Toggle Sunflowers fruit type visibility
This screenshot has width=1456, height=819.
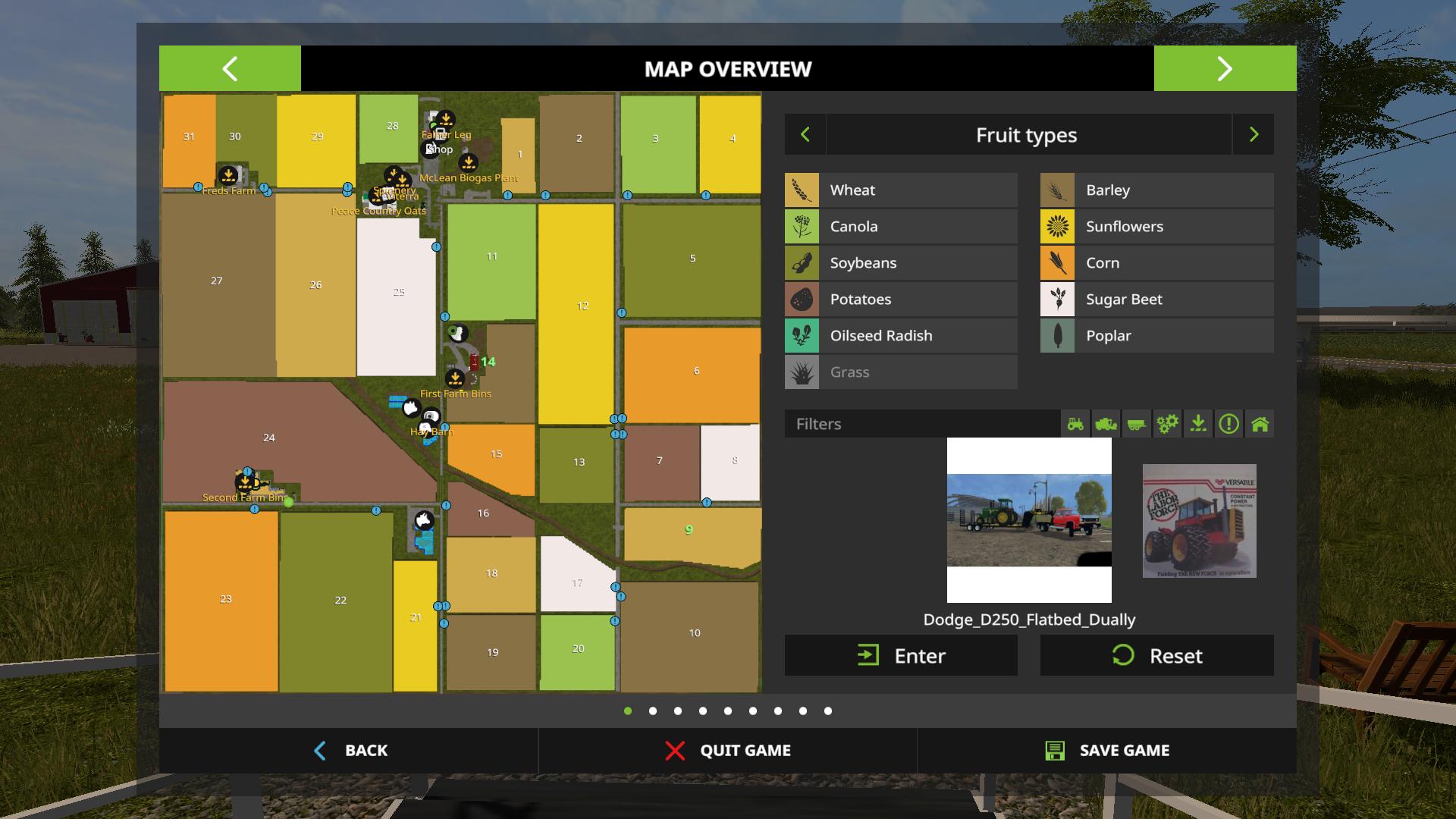coord(1156,227)
